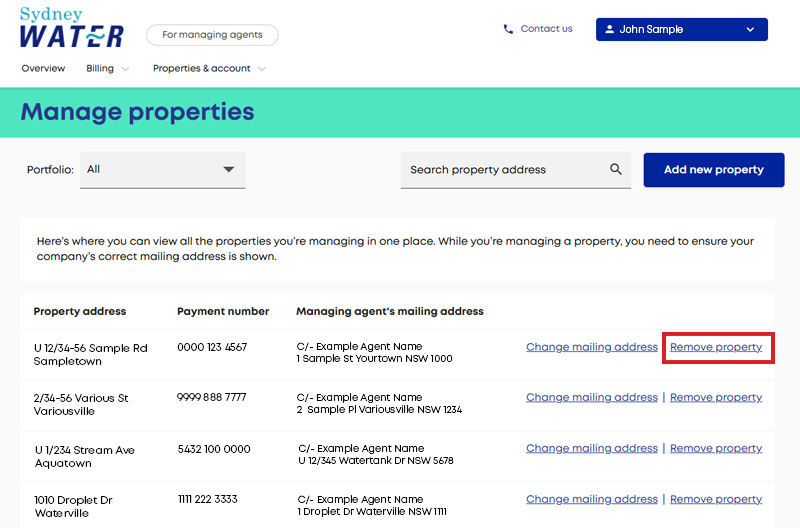
Task: Click the For managing agents pill
Action: pyautogui.click(x=212, y=35)
